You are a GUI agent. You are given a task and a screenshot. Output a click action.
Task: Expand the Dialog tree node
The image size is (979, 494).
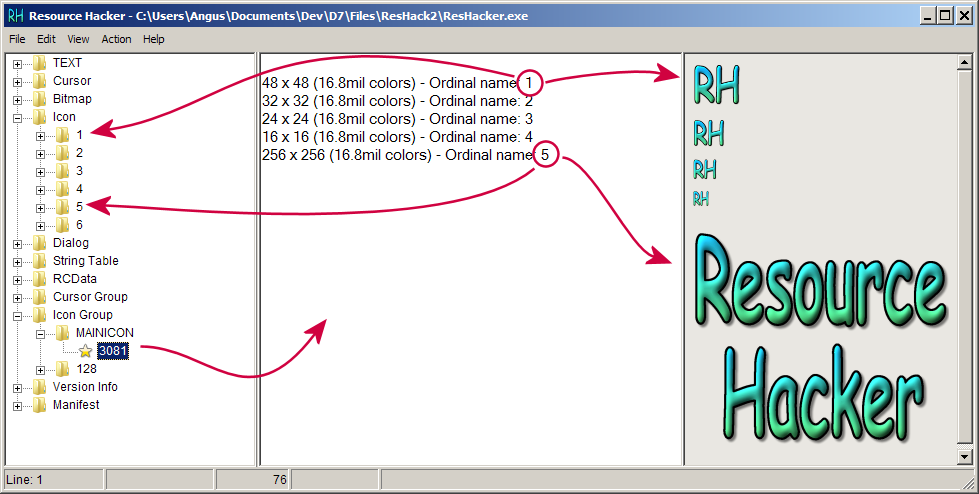tap(18, 243)
